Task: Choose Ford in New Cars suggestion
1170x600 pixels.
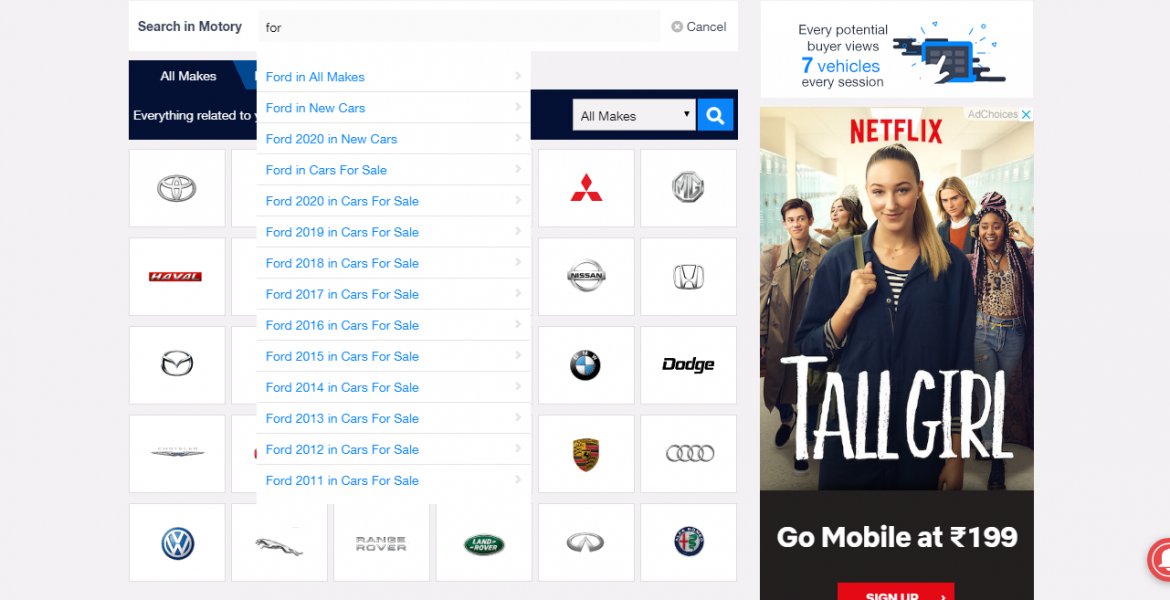Action: (316, 108)
